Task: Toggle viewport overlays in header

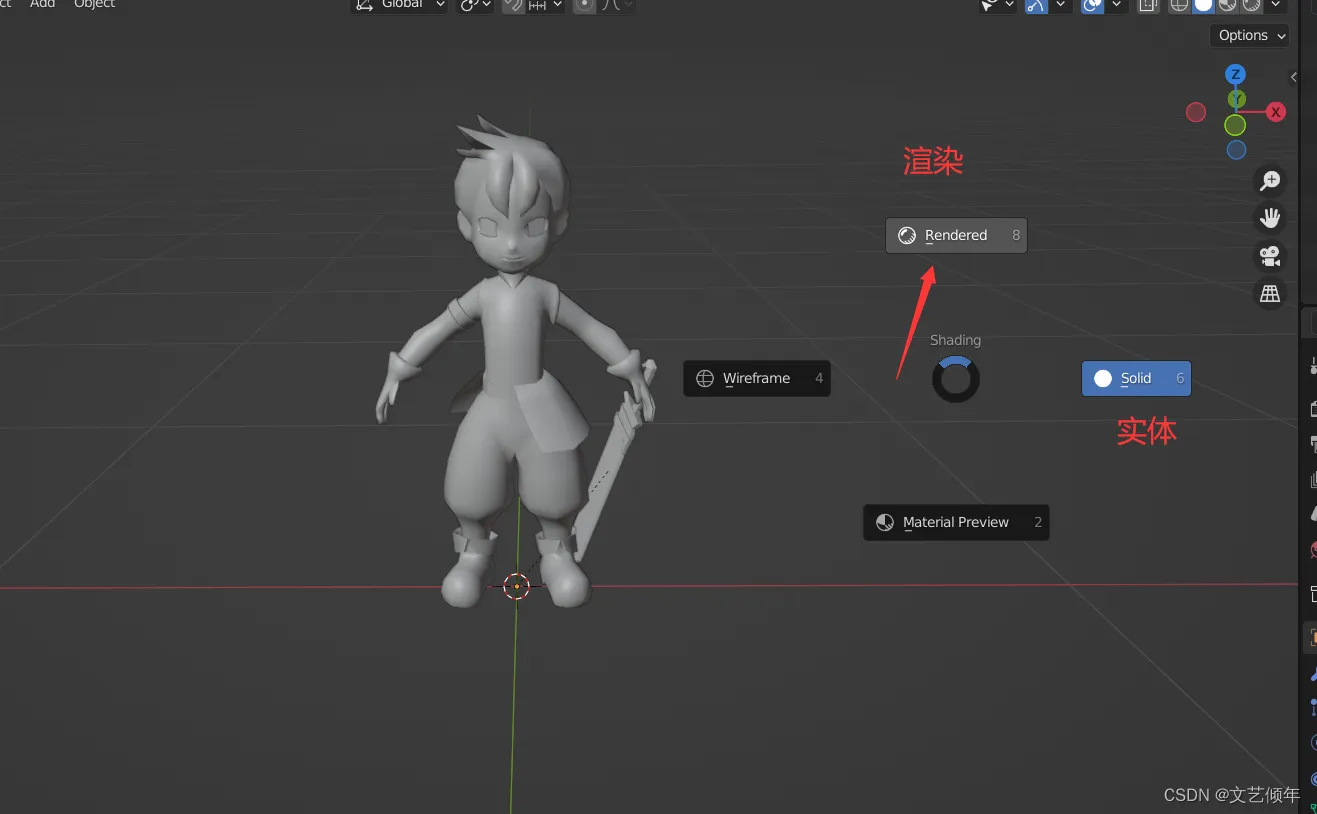Action: click(1092, 5)
